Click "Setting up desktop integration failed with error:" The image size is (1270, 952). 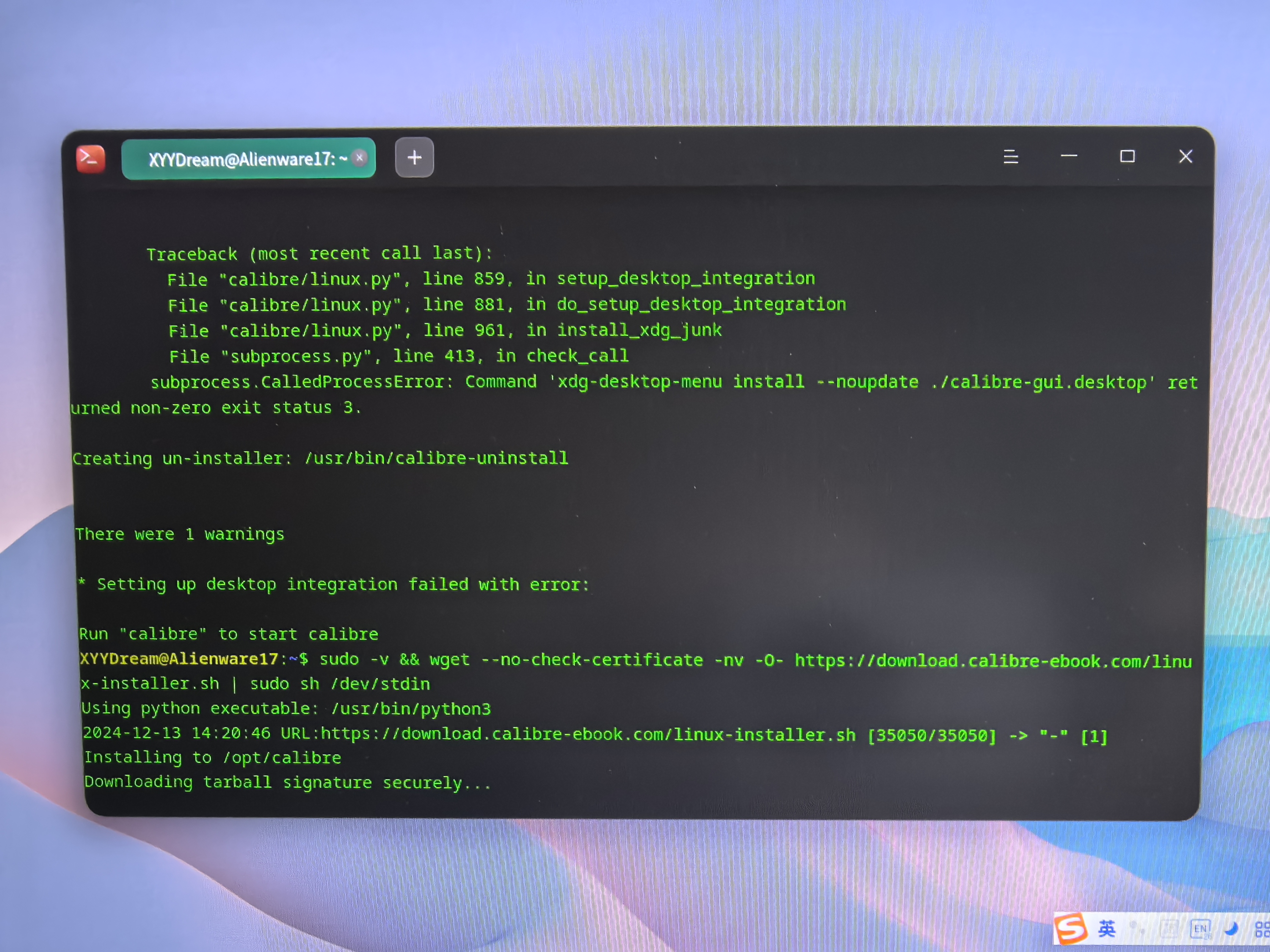click(343, 585)
